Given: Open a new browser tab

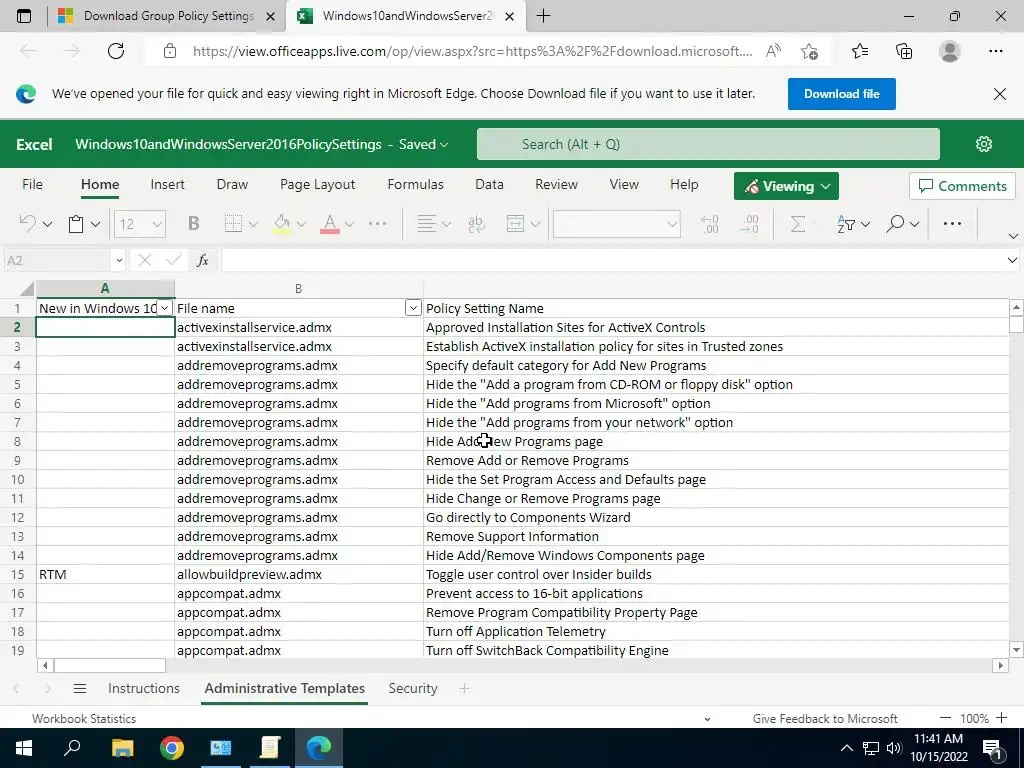Looking at the screenshot, I should click(x=543, y=16).
